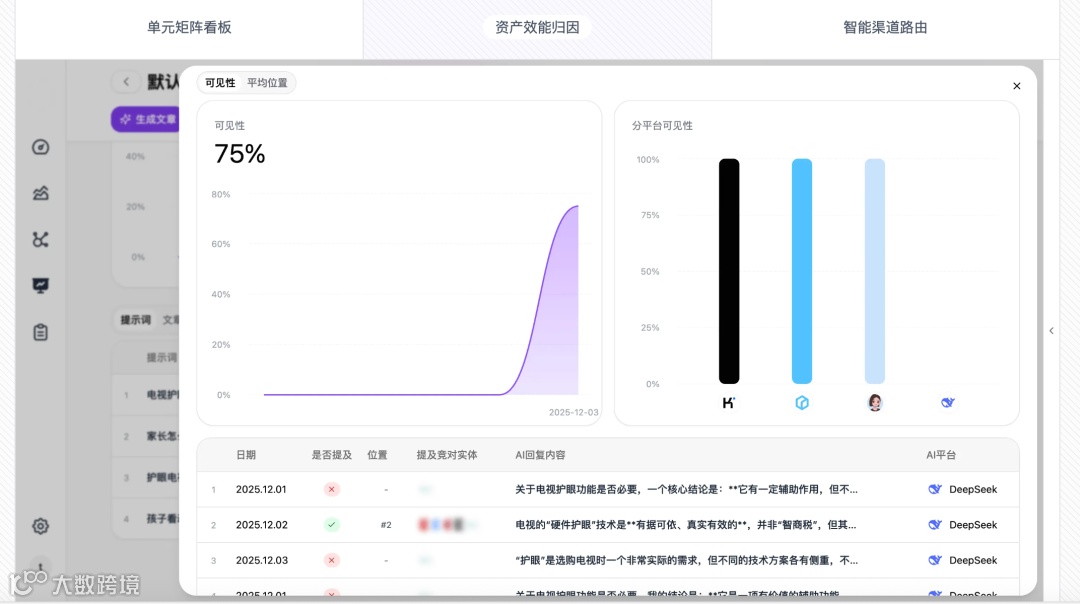Click the light blue visibility bar
The width and height of the screenshot is (1080, 604).
coord(875,271)
